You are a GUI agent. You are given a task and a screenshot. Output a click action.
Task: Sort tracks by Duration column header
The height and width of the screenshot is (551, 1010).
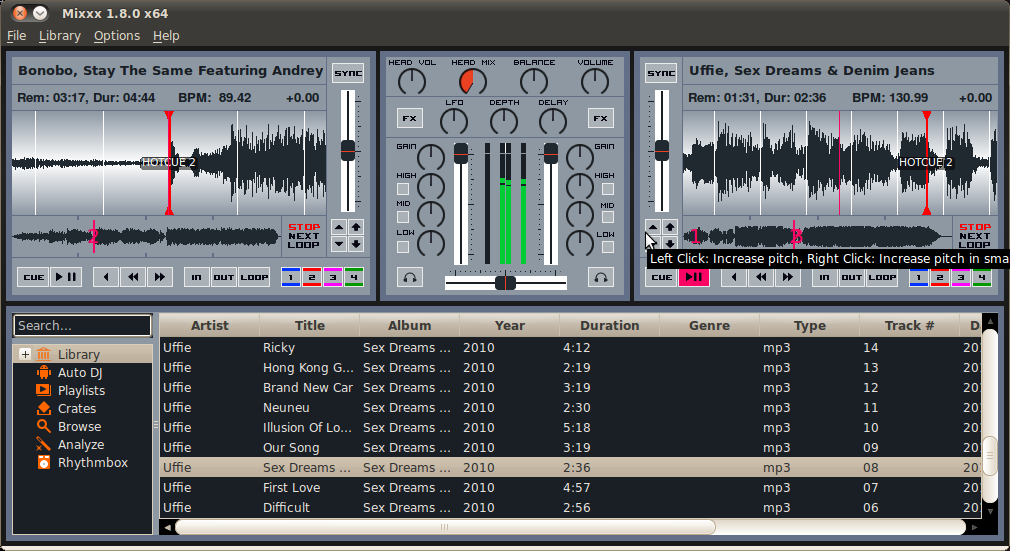[609, 325]
